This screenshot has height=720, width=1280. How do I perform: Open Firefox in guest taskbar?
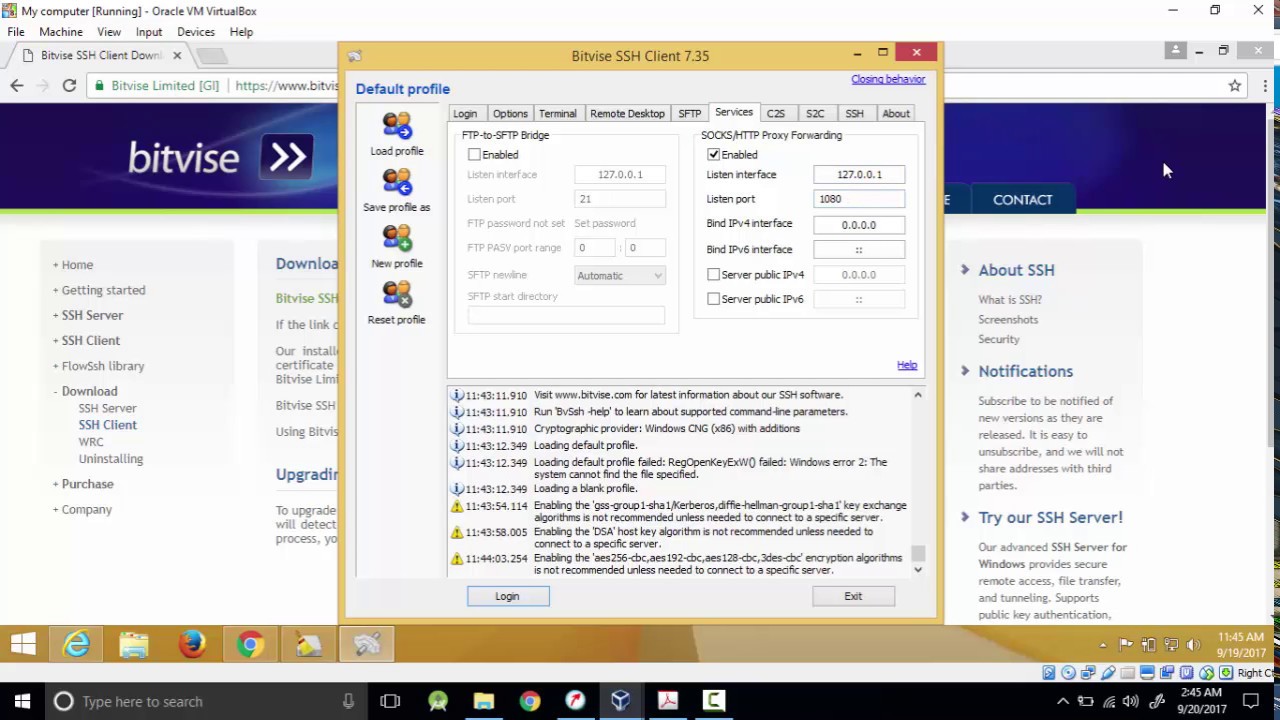click(192, 645)
